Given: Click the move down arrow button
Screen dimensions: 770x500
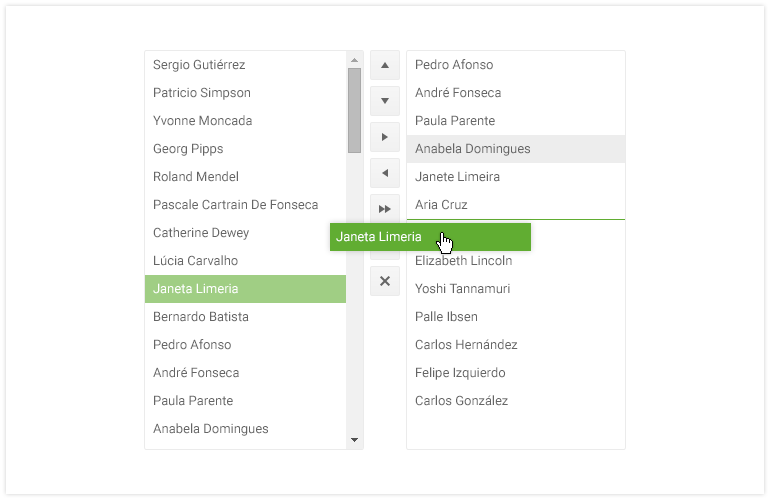Looking at the screenshot, I should pyautogui.click(x=385, y=101).
